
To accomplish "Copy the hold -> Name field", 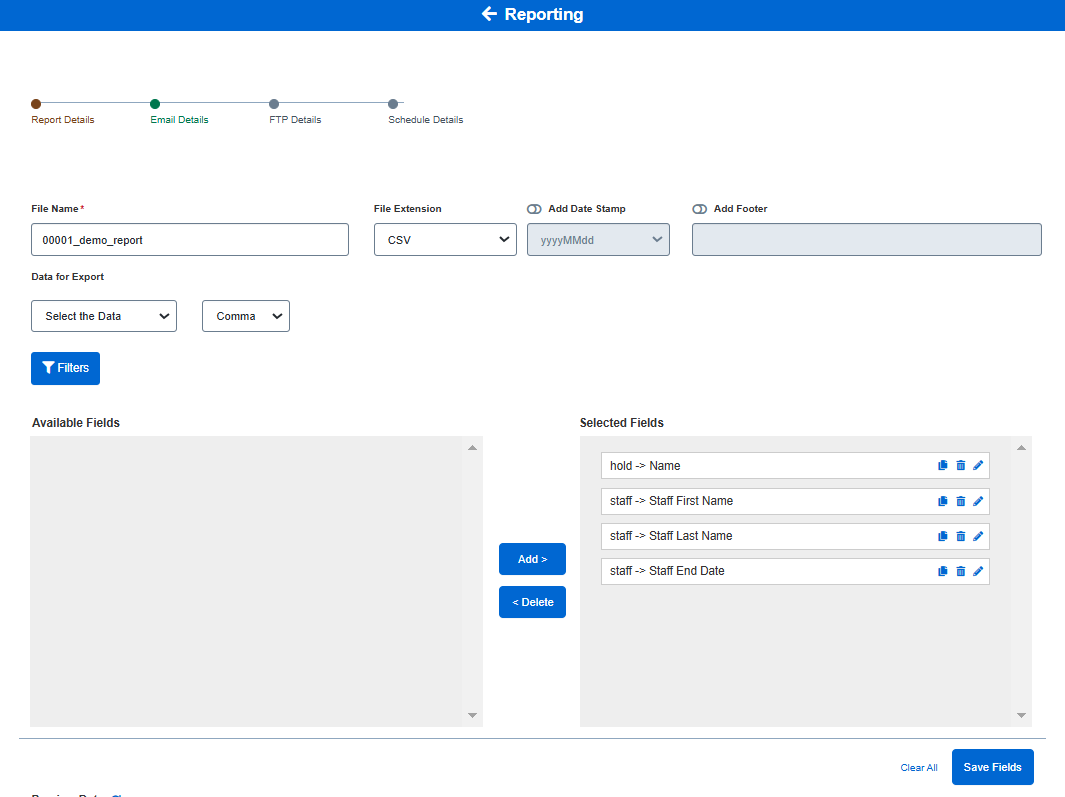I will [943, 465].
